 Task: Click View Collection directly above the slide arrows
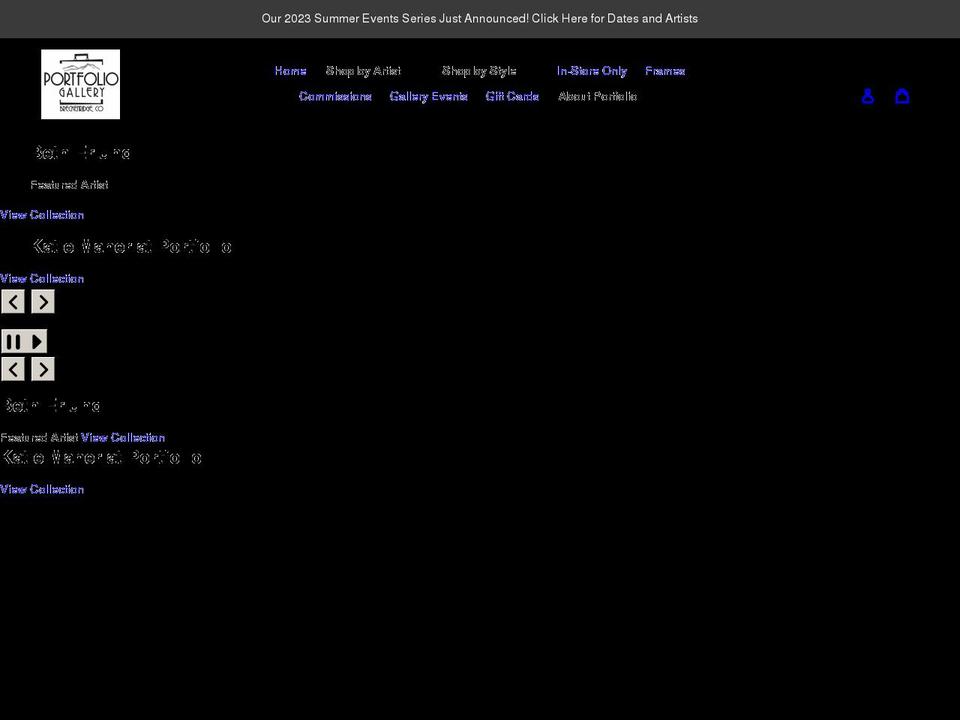(x=42, y=278)
